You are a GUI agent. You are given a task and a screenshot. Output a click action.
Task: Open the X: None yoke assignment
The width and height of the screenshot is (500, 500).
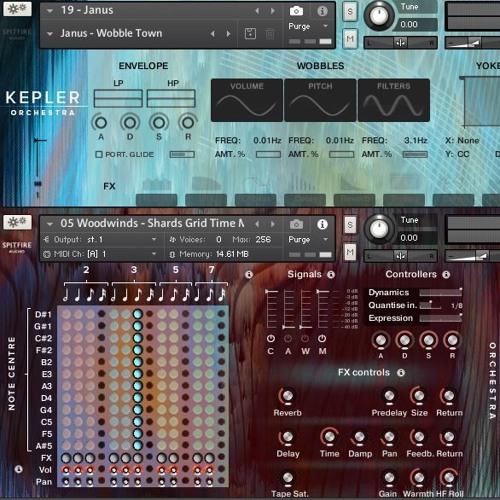462,140
